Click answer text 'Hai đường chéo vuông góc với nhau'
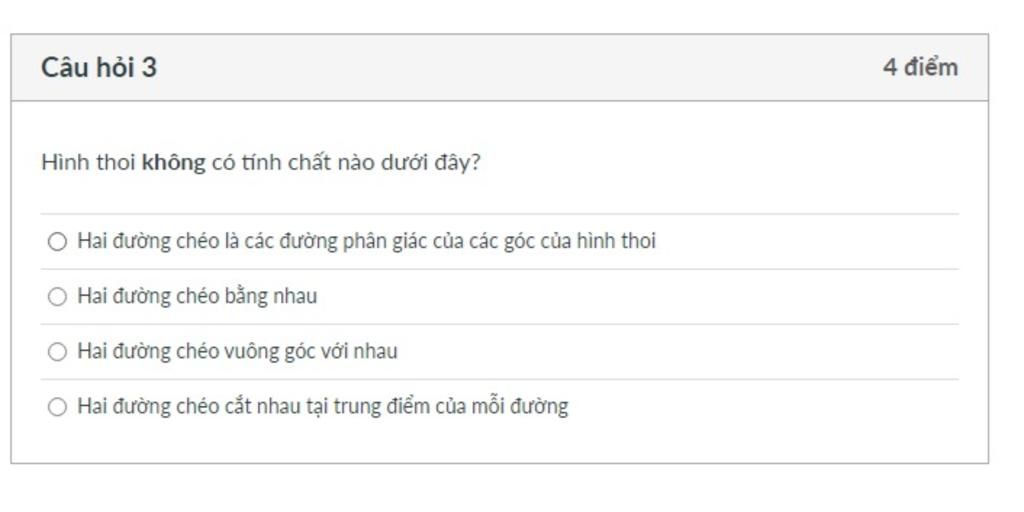The height and width of the screenshot is (512, 1024). click(x=237, y=351)
